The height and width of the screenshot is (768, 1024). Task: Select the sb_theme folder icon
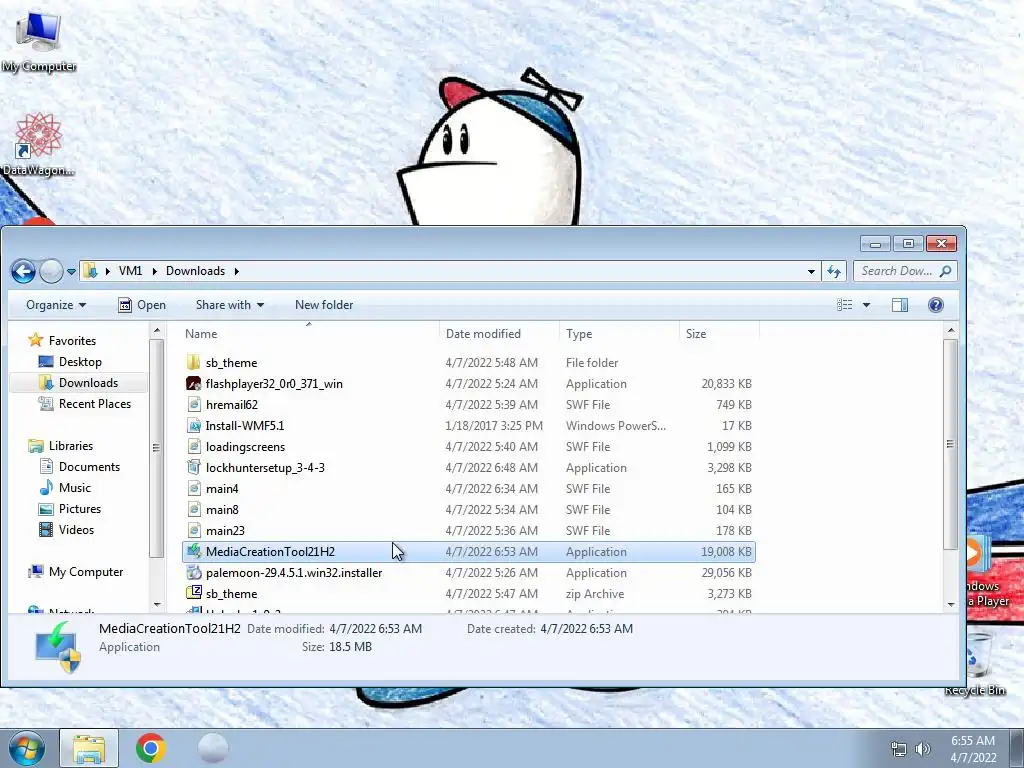point(193,362)
